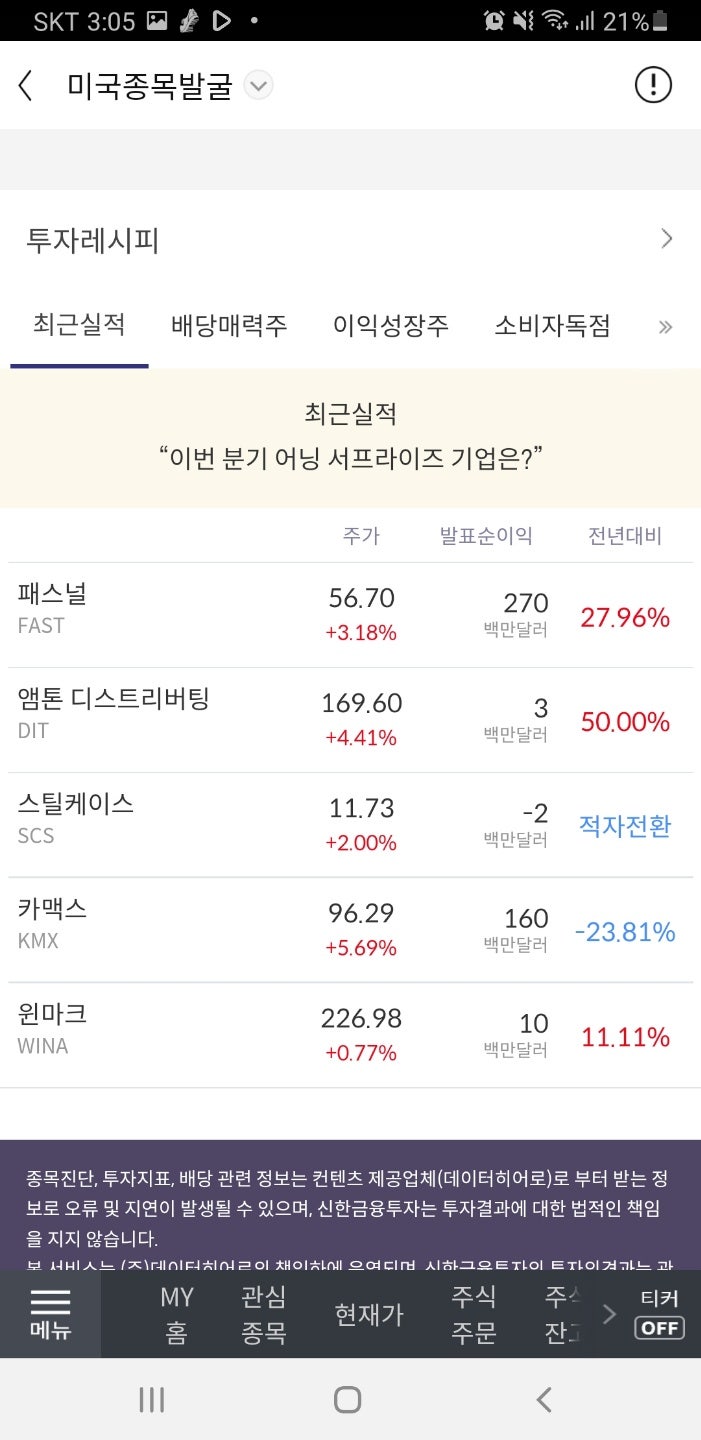Select the 소비자독점 tab
This screenshot has width=701, height=1440.
[552, 326]
